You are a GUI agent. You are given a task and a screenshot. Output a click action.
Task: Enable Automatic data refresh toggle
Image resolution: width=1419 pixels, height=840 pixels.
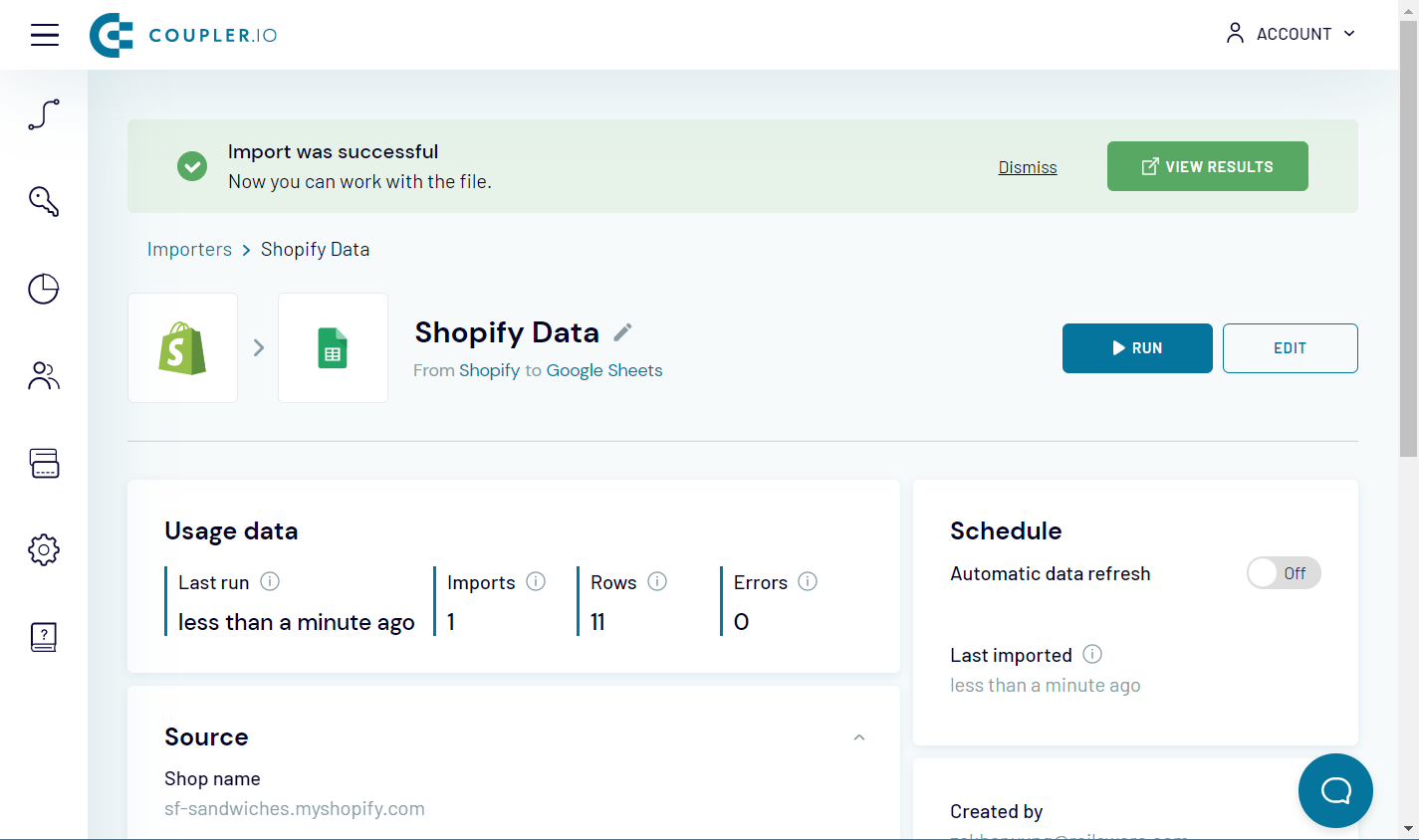[x=1284, y=572]
